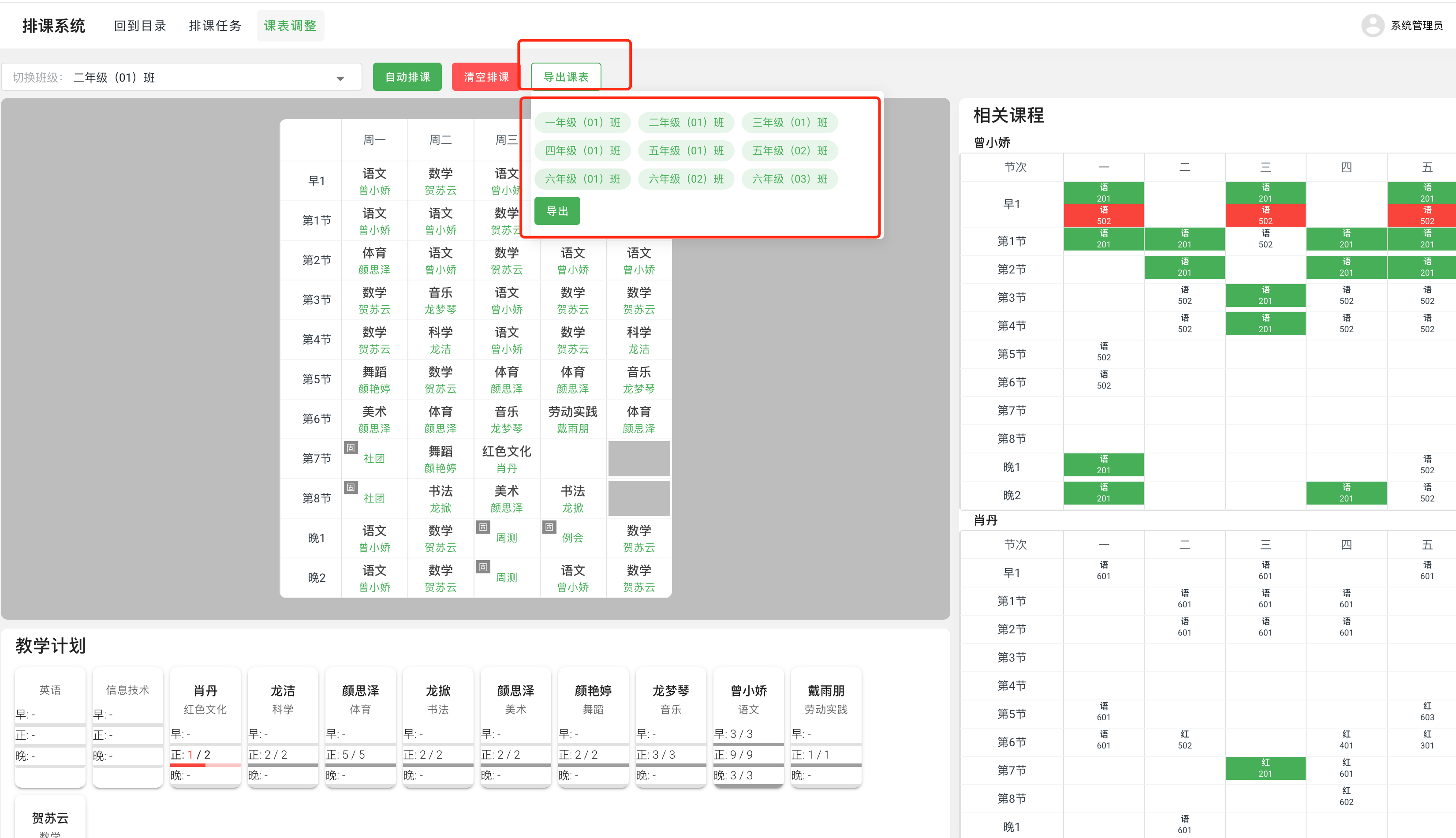
Task: Open the 回到目录 menu item
Action: (139, 25)
